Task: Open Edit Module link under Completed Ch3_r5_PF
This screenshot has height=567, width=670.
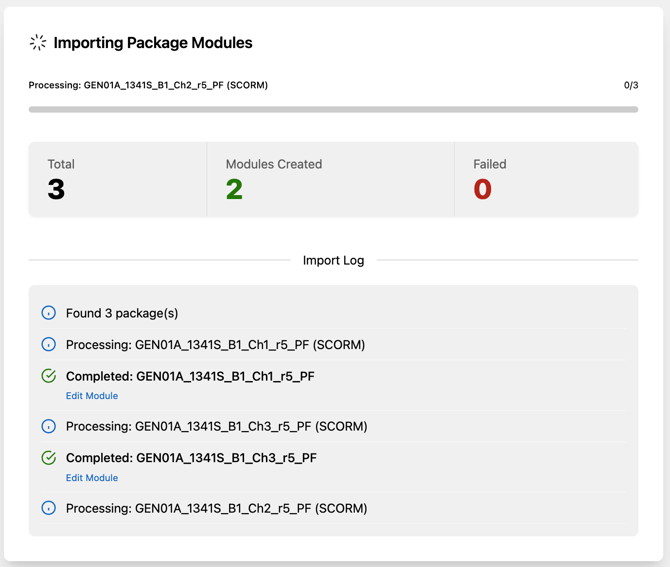Action: tap(92, 478)
